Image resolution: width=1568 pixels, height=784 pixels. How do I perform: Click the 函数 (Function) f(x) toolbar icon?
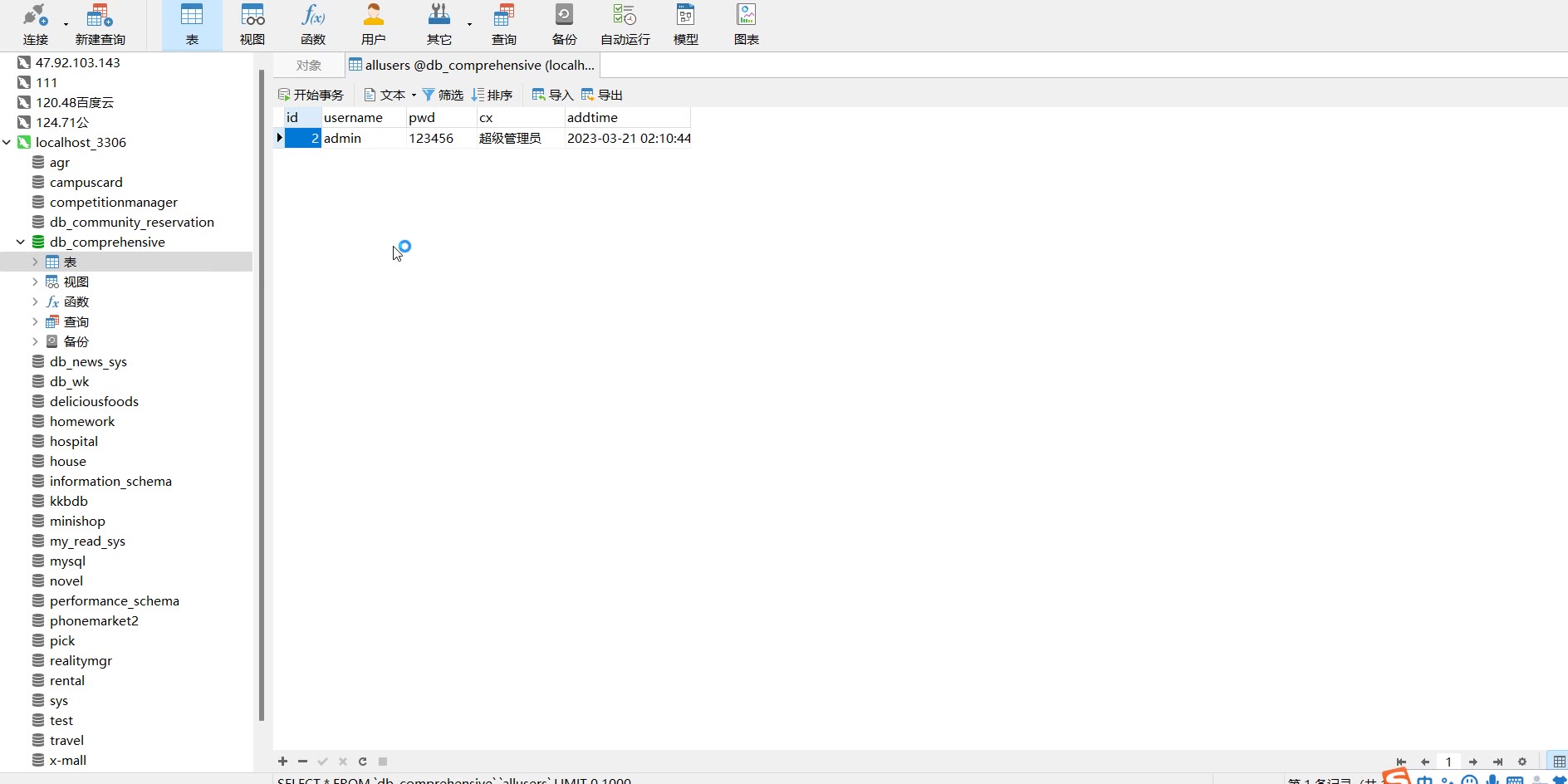click(313, 25)
